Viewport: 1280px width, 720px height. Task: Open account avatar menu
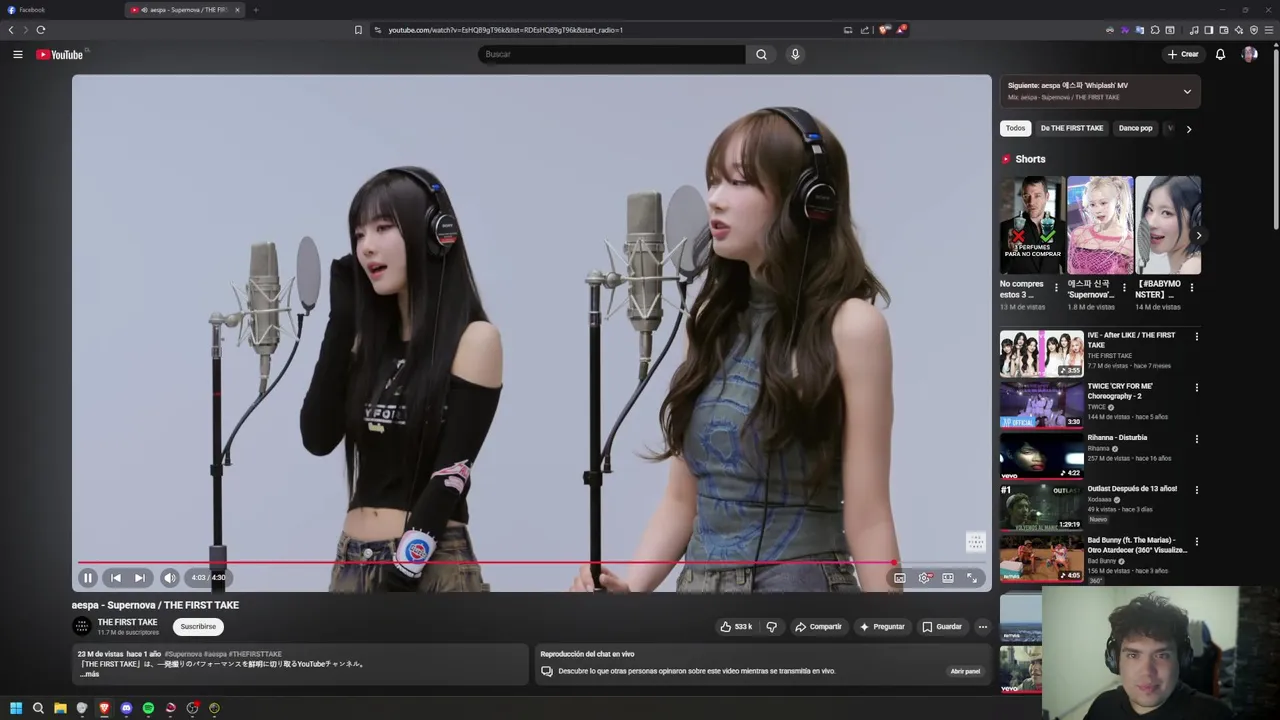(1249, 54)
